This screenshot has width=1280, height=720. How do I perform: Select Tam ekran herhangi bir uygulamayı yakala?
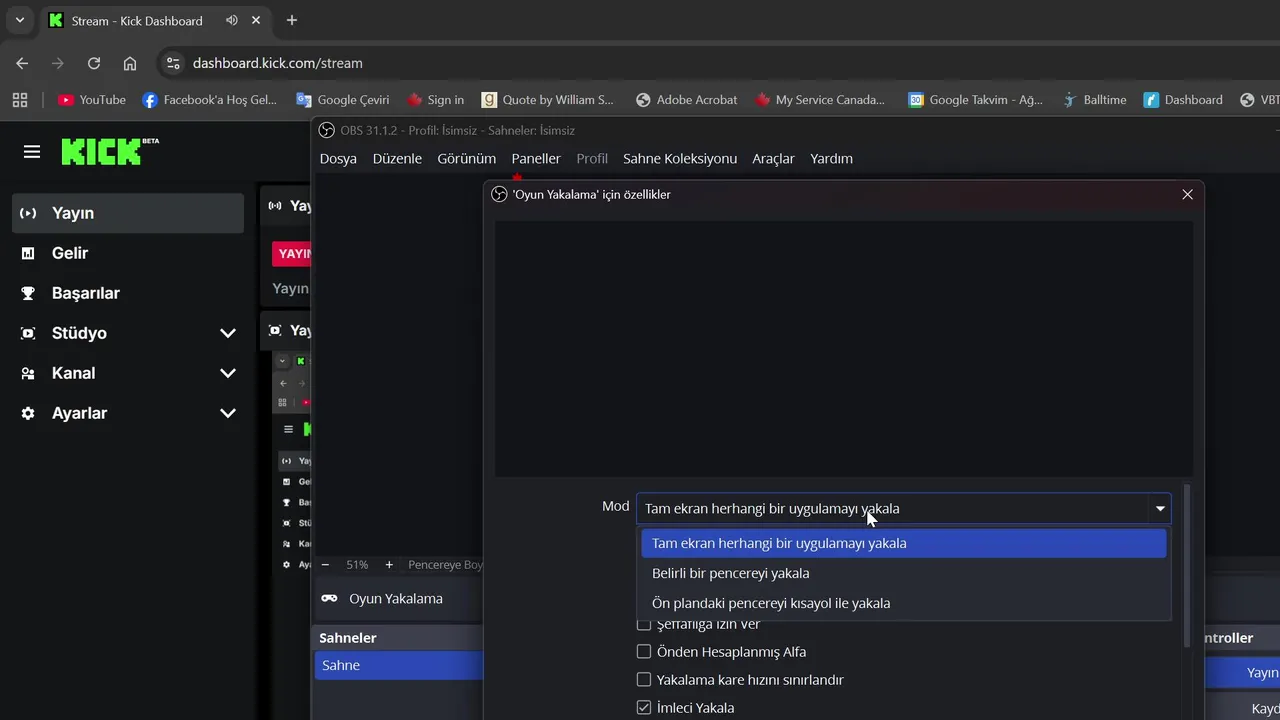(x=903, y=543)
